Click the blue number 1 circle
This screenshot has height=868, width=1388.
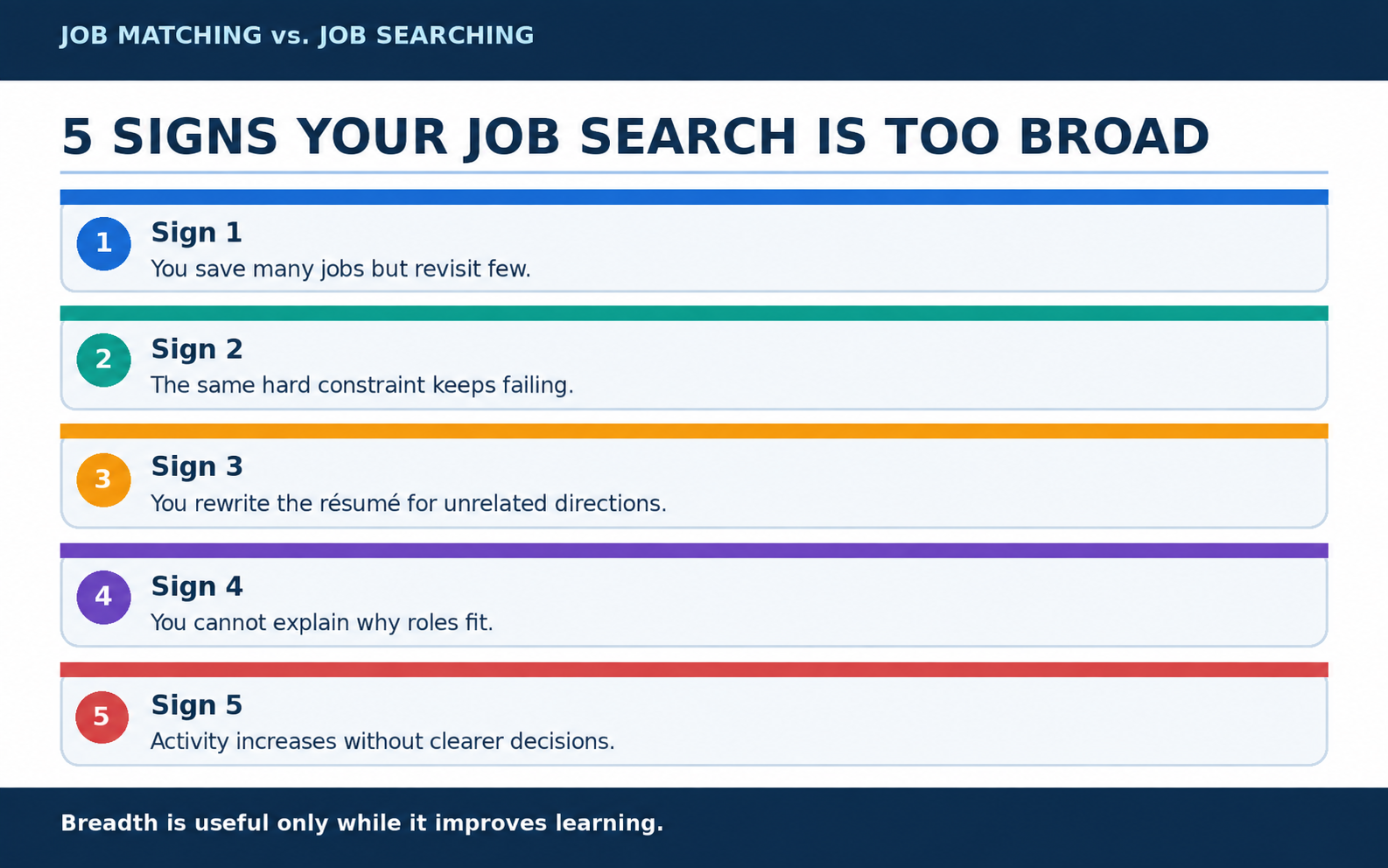point(103,243)
